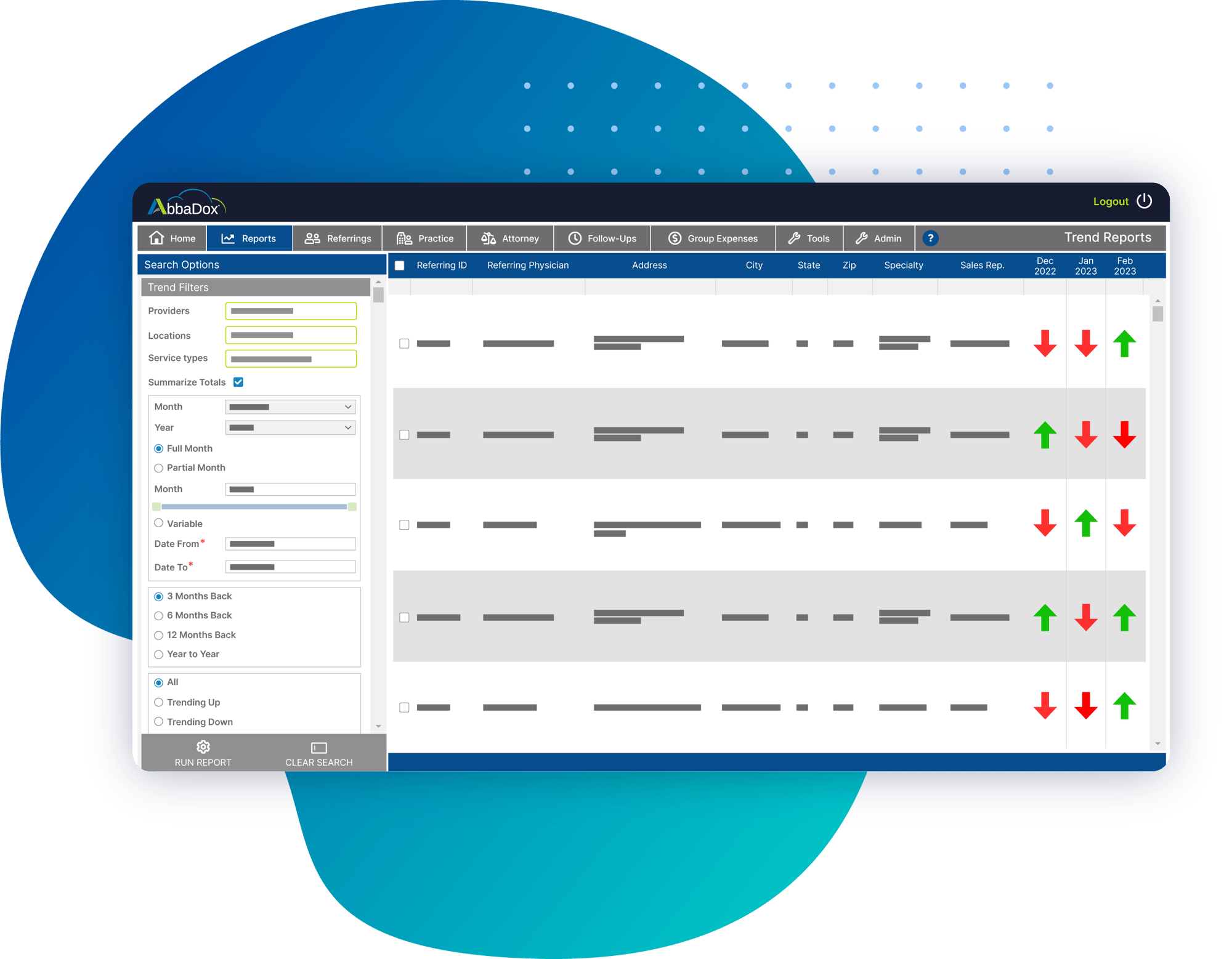Click the power icon next to Logout
Image resolution: width=1232 pixels, height=959 pixels.
tap(1144, 201)
